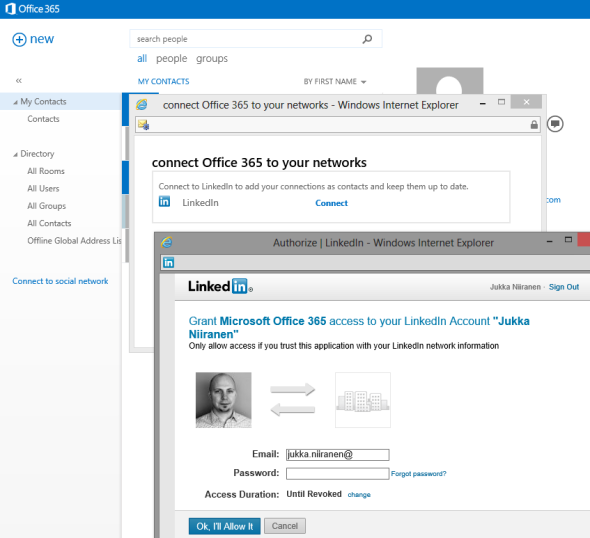
Task: Click the Cancel button
Action: point(285,526)
